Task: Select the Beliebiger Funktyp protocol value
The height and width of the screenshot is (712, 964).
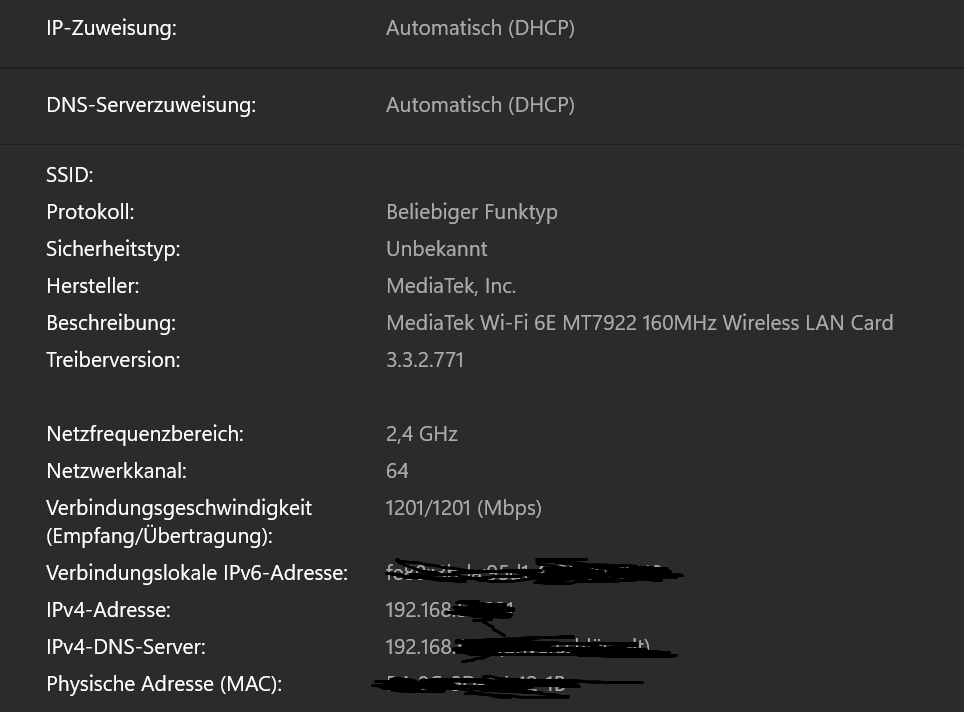Action: click(472, 212)
